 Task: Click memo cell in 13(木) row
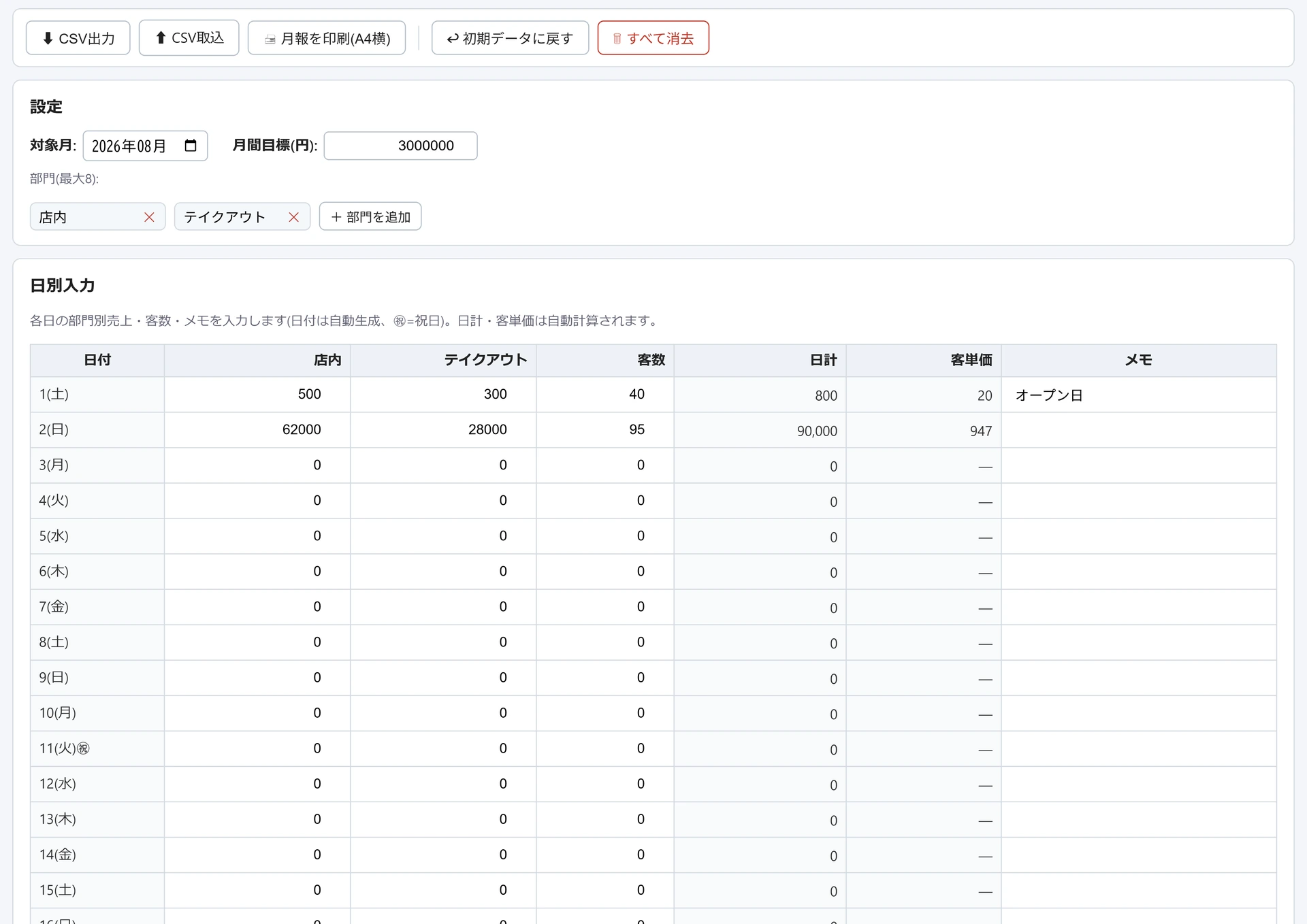[x=1139, y=819]
